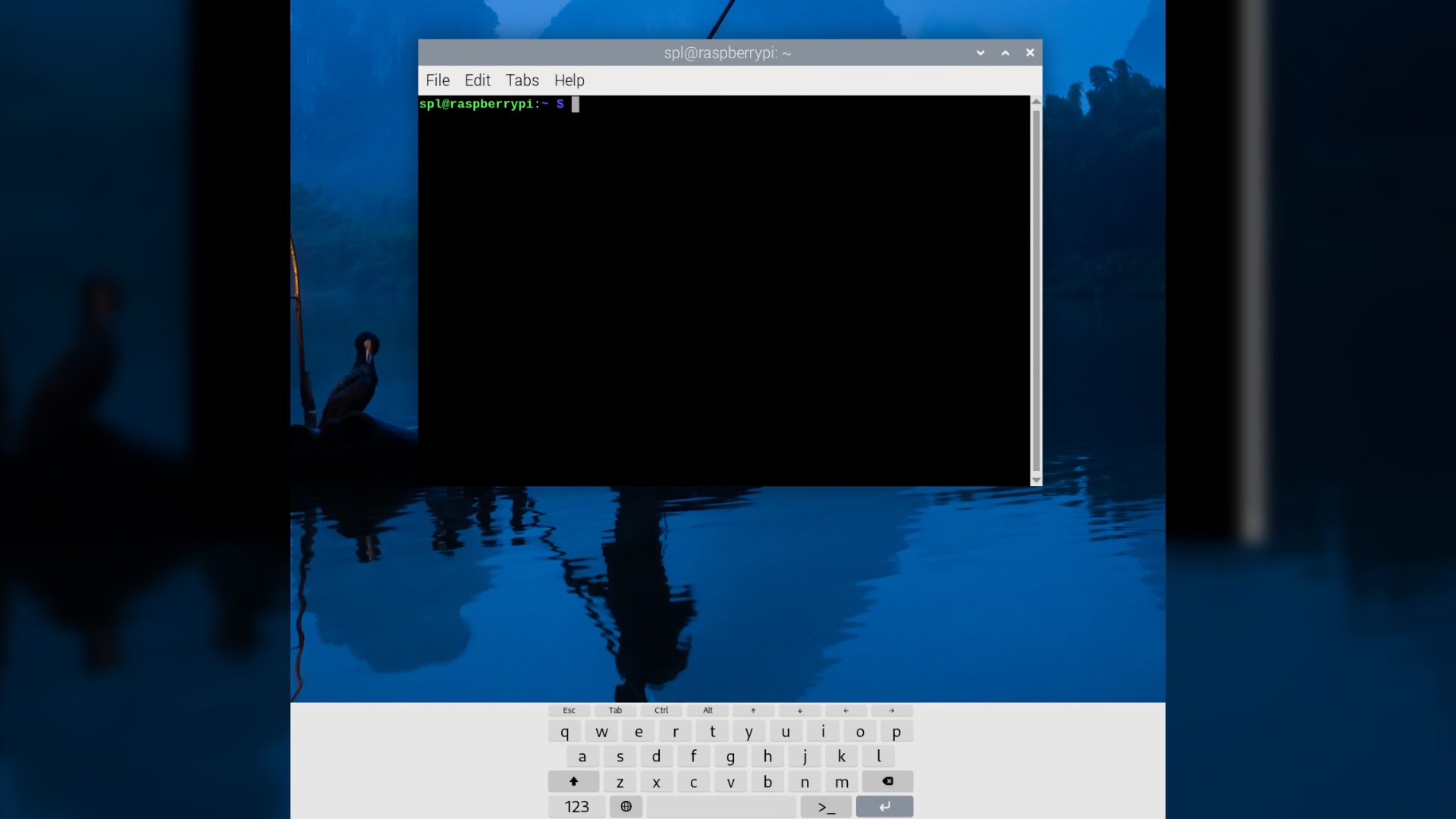Open the File menu
Viewport: 1456px width, 819px height.
(x=437, y=80)
